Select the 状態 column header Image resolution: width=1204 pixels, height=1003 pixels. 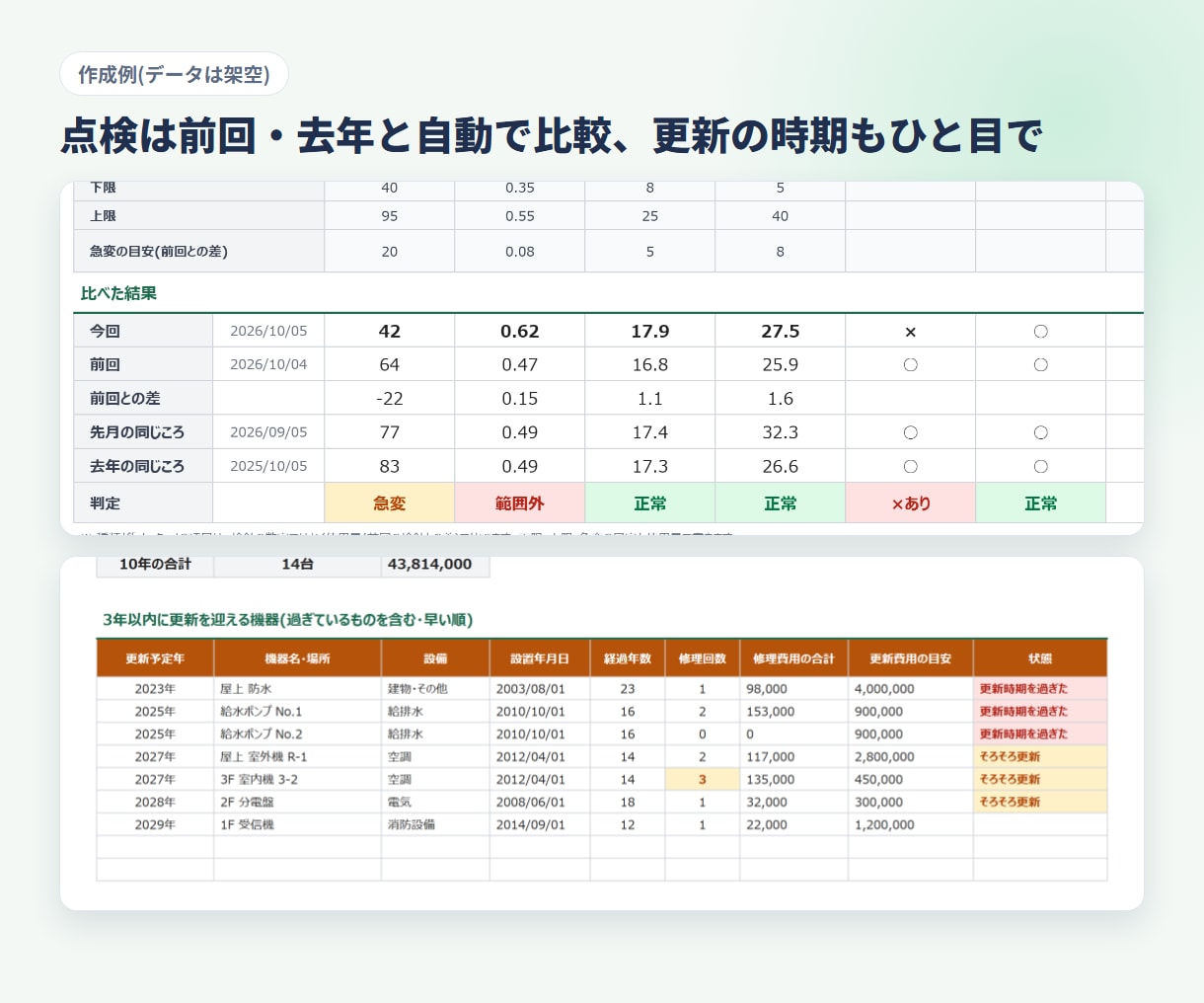[1040, 658]
